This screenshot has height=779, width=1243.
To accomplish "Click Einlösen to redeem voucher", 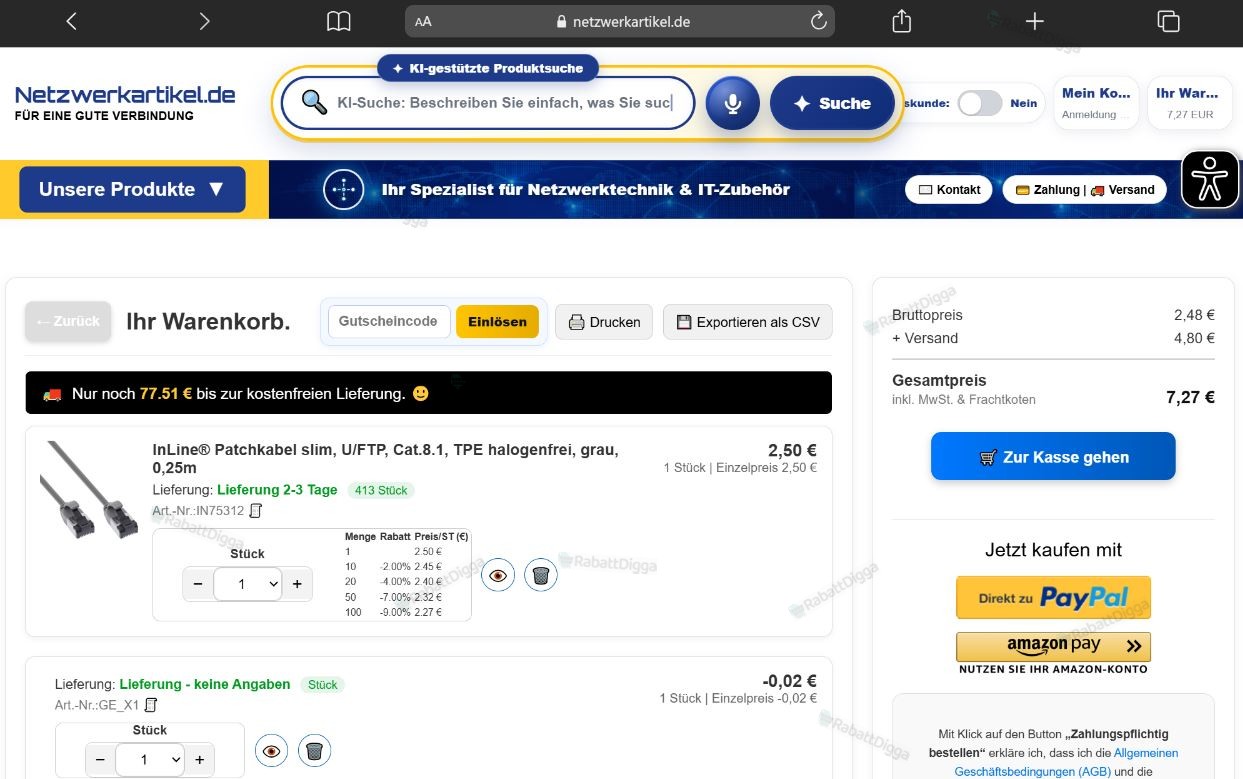I will (497, 322).
